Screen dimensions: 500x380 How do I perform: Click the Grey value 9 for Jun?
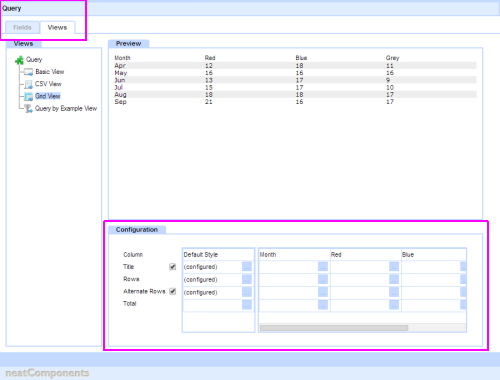(x=388, y=80)
